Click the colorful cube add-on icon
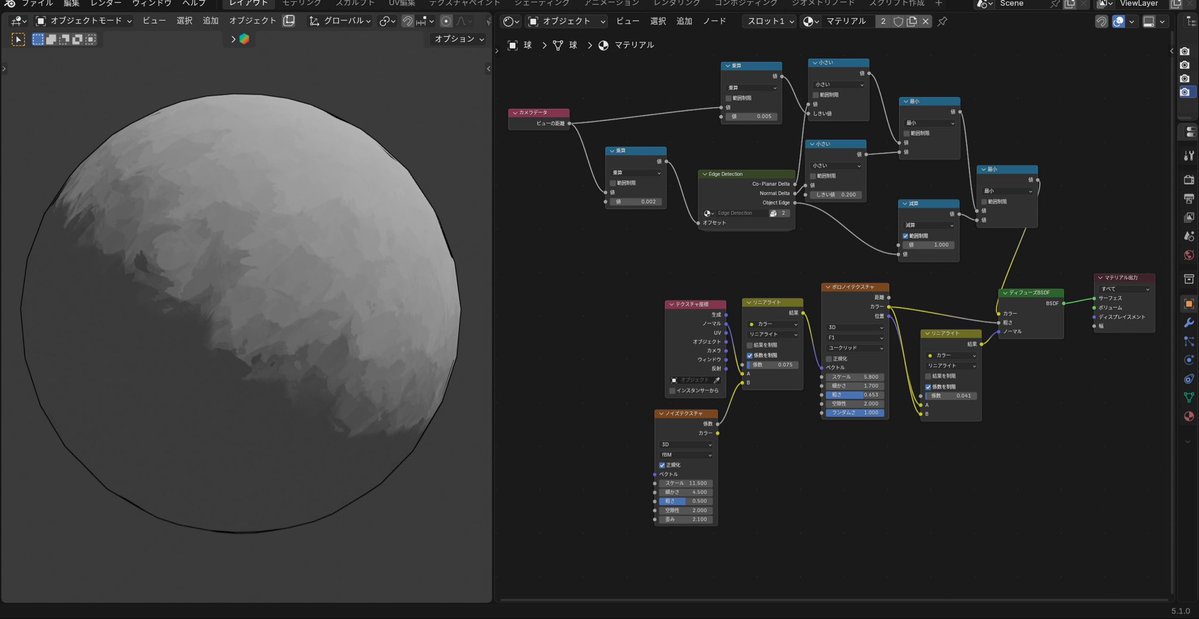This screenshot has height=619, width=1199. 244,39
